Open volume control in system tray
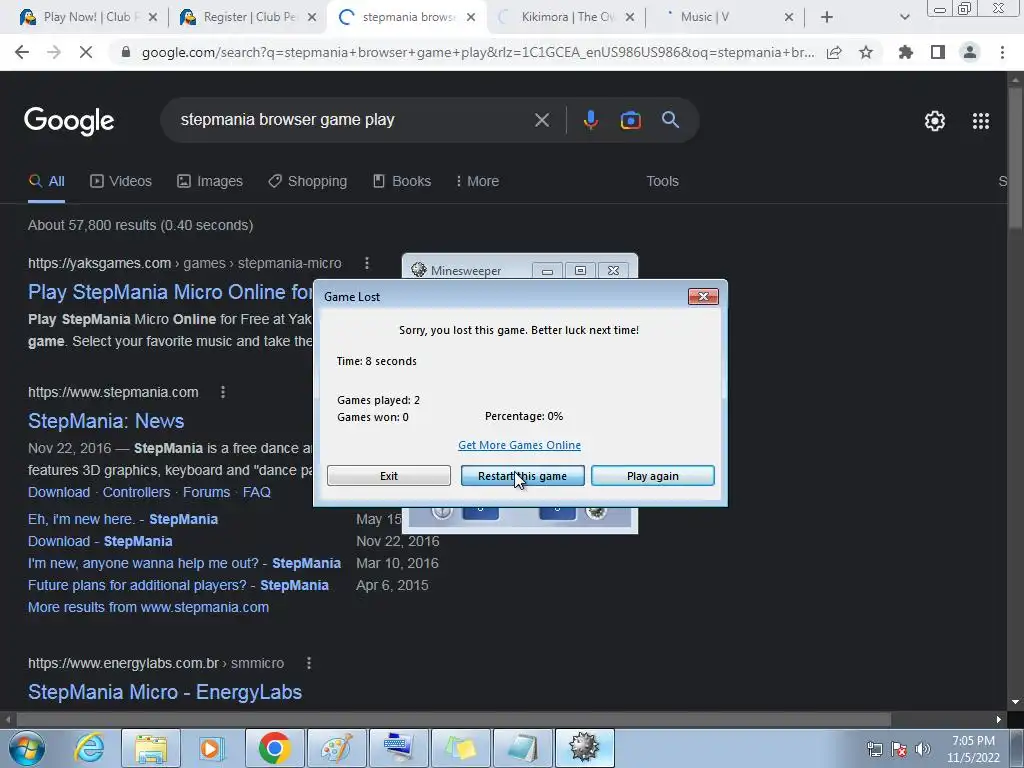Image resolution: width=1024 pixels, height=768 pixels. [922, 749]
